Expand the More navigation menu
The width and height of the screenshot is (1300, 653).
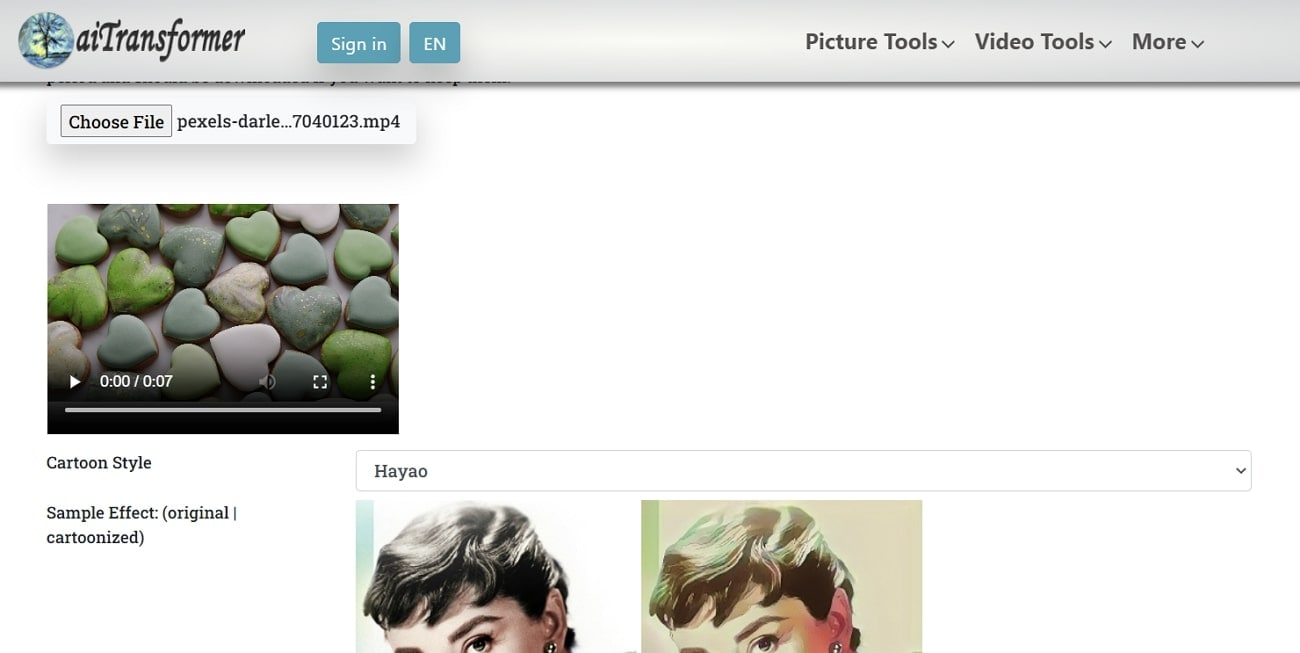pos(1167,42)
